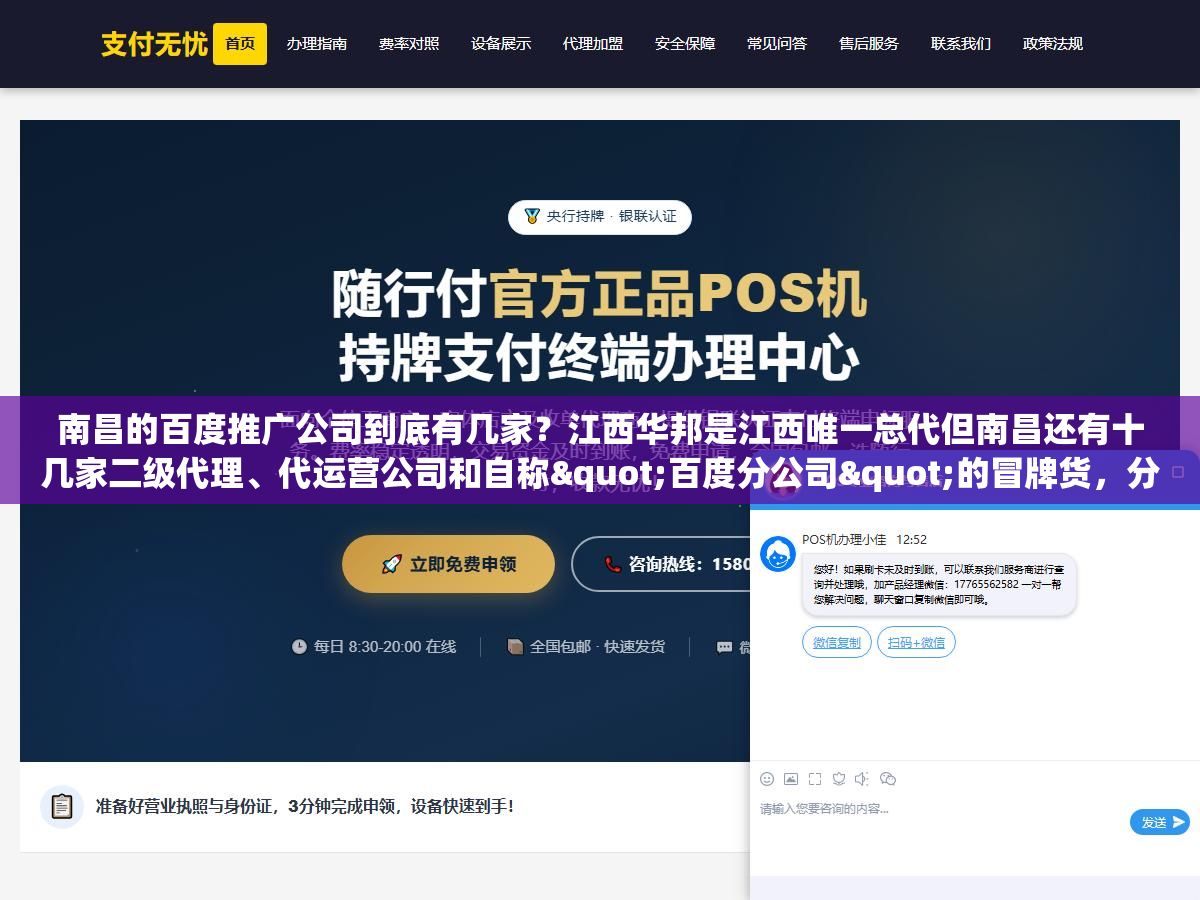Image resolution: width=1200 pixels, height=900 pixels.
Task: Click the clipboard icon near 准备好营业执照
Action: pos(62,806)
